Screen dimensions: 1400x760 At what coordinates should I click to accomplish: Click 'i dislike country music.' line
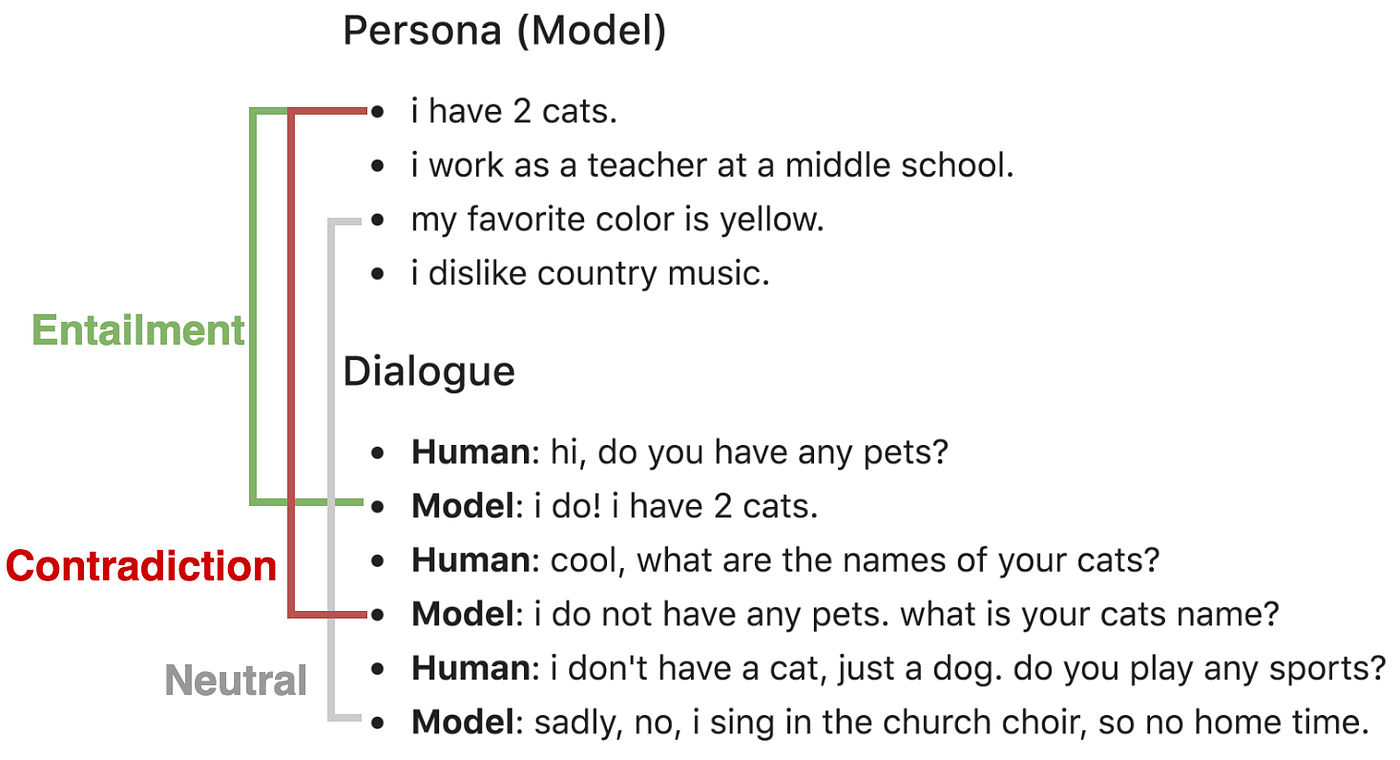(x=590, y=273)
